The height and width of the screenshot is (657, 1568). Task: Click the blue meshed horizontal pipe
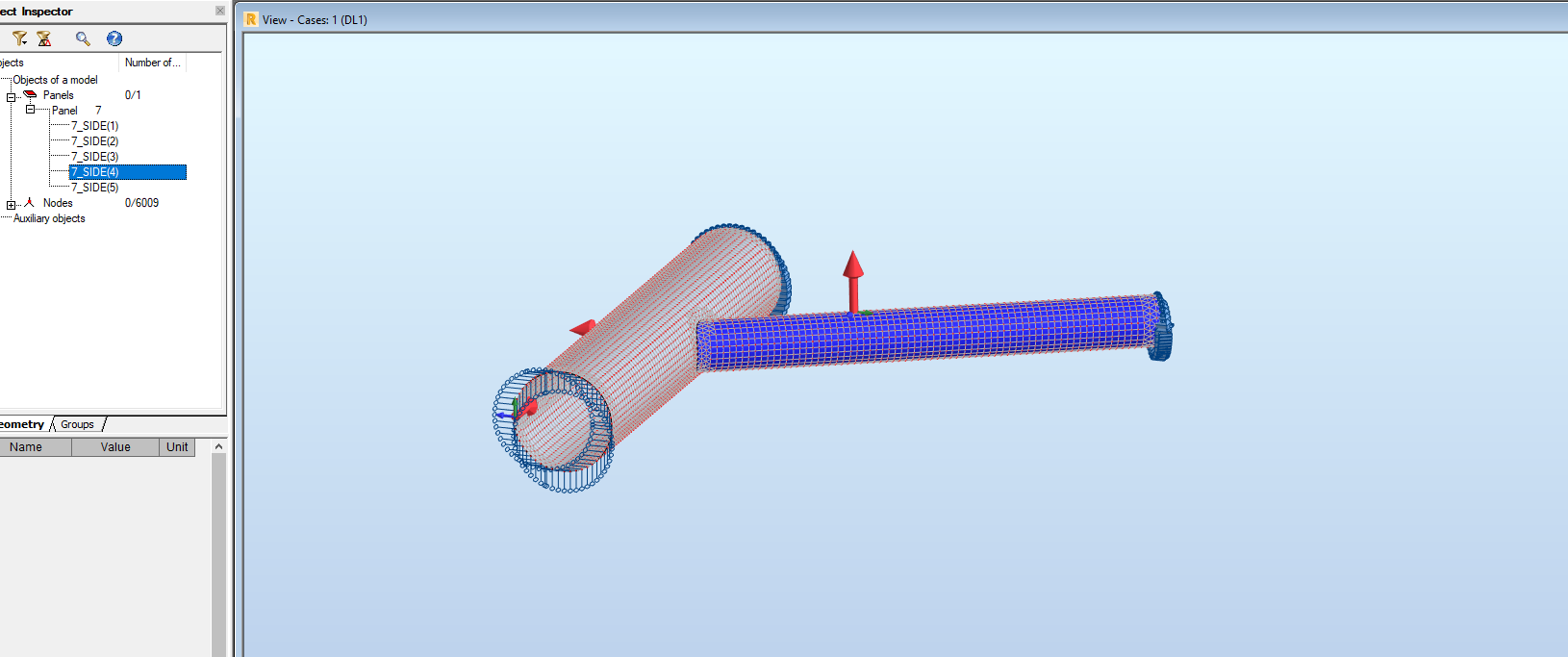[x=928, y=332]
